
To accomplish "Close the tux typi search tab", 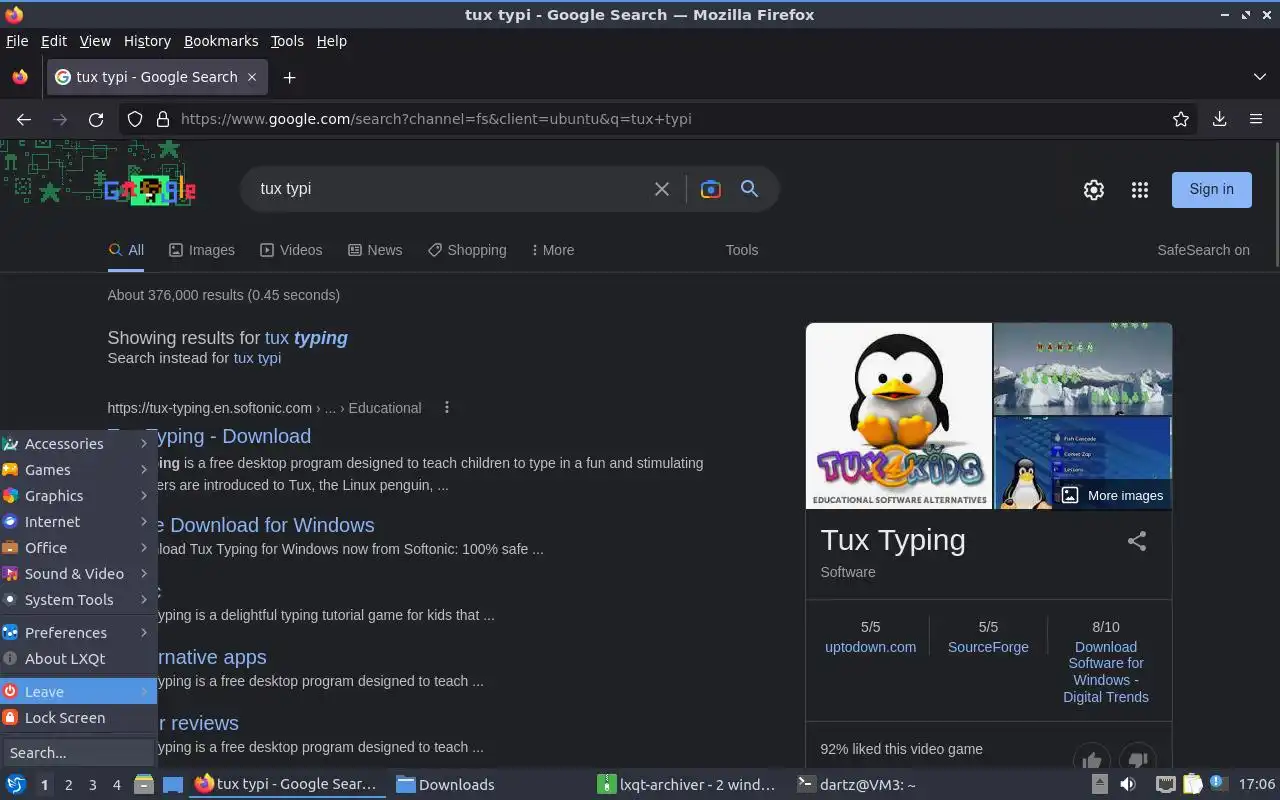I will (252, 77).
